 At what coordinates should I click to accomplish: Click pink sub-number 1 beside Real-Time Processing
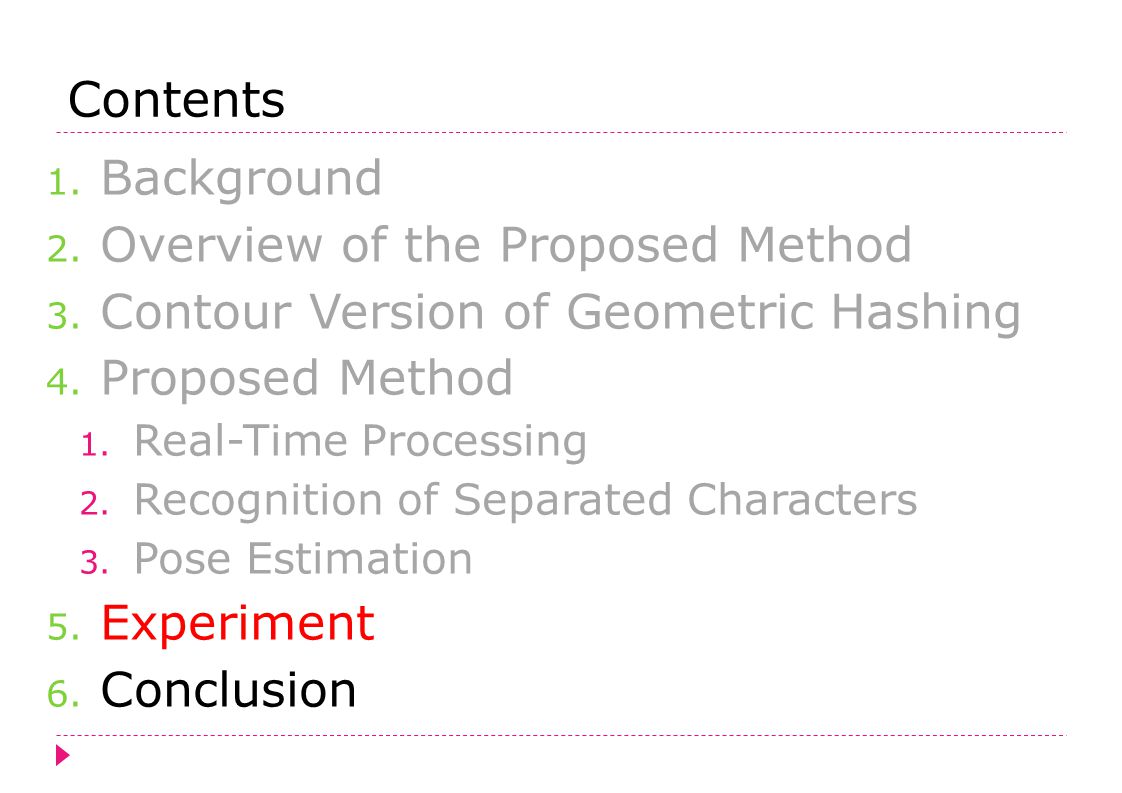(x=94, y=445)
